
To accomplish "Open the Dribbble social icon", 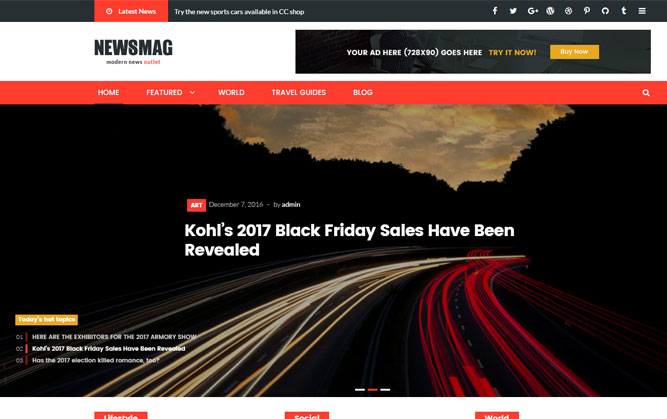I will click(568, 11).
